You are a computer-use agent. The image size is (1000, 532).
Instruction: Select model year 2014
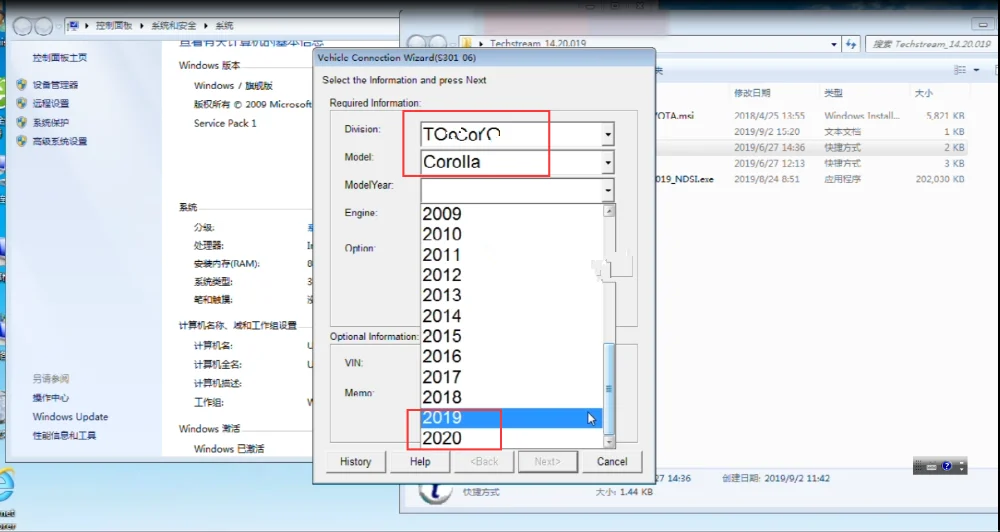511,316
